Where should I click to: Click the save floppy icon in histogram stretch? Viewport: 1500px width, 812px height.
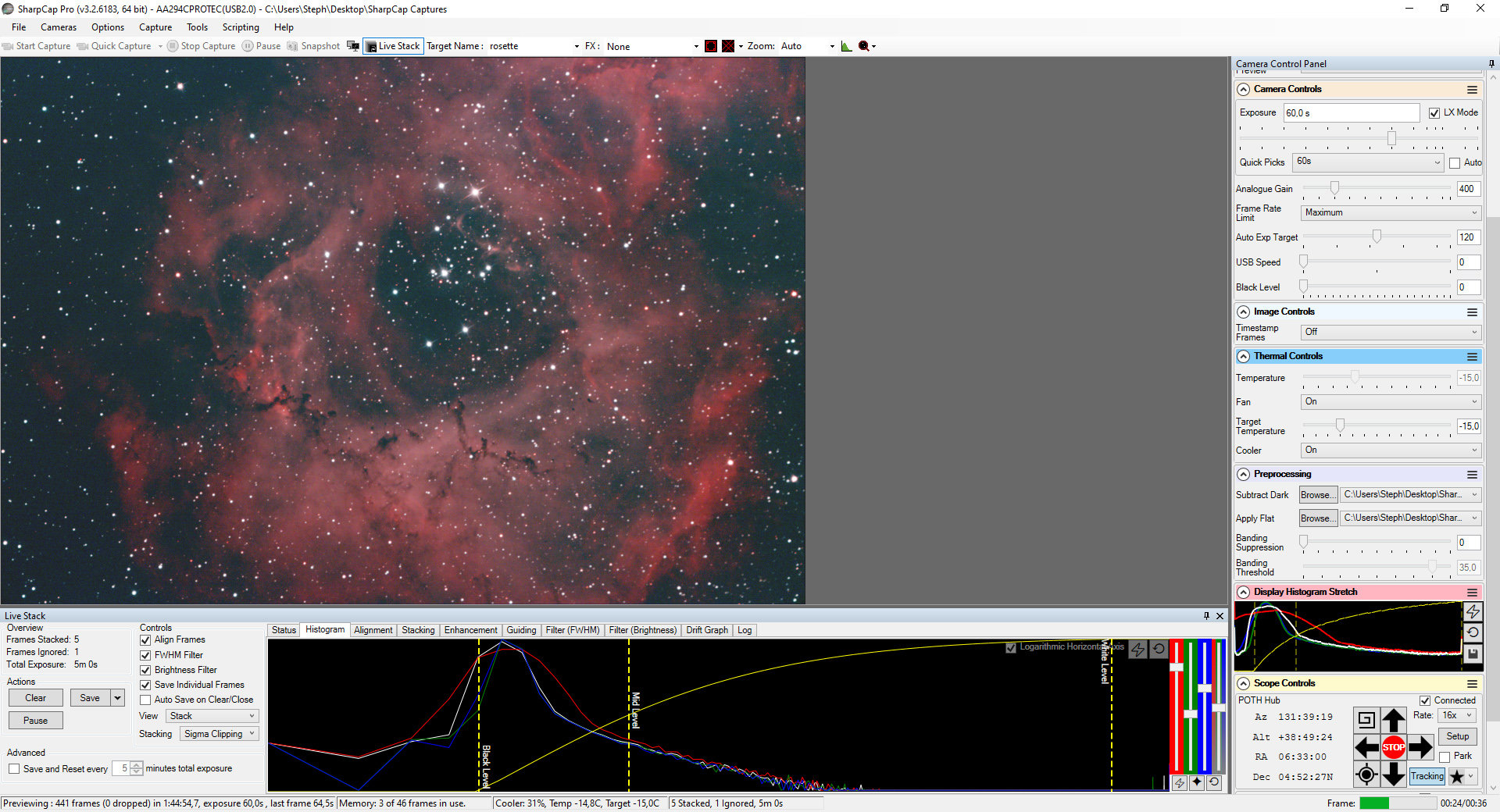pyautogui.click(x=1473, y=654)
